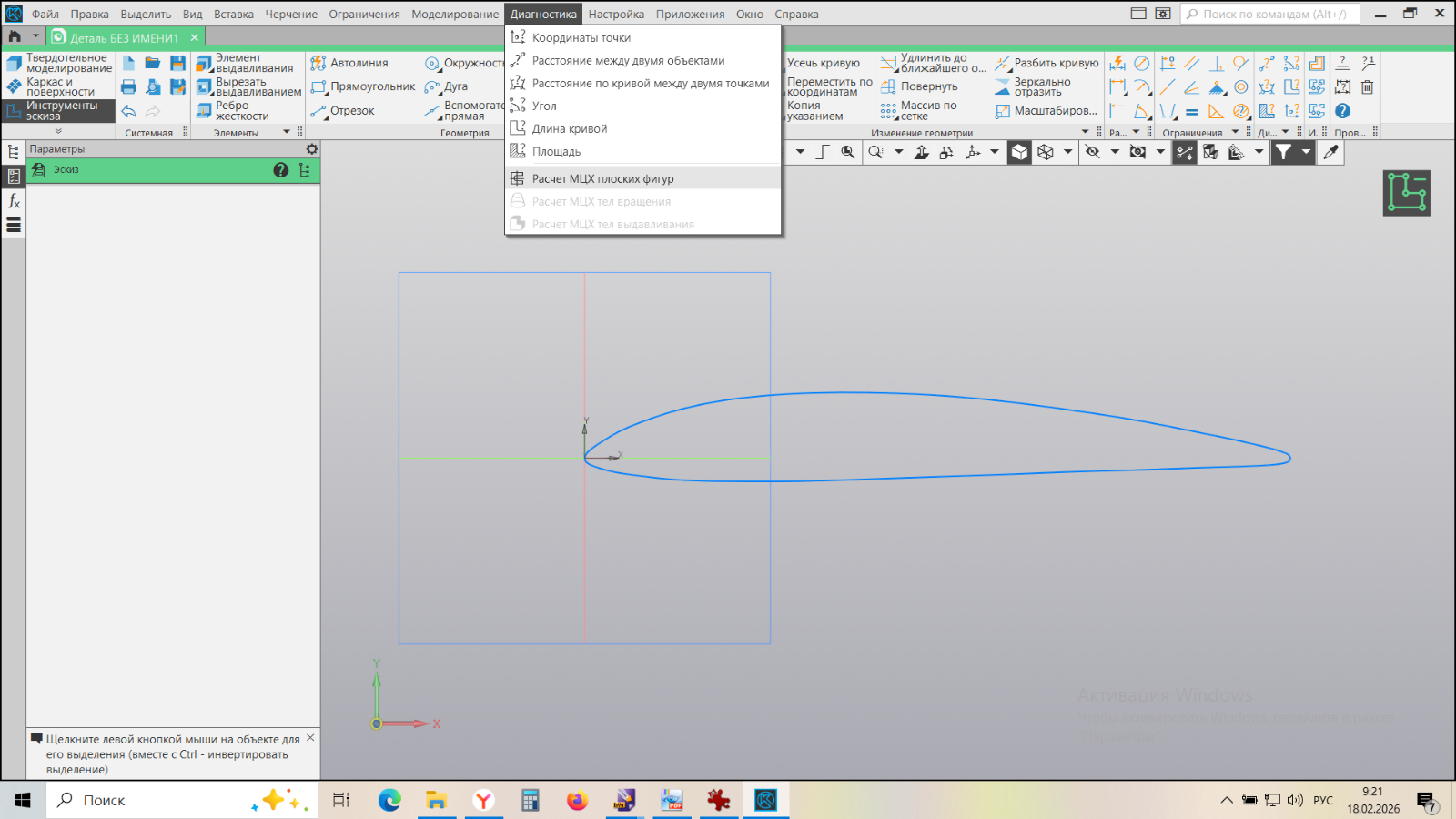Viewport: 1456px width, 819px height.
Task: Toggle the selection filter funnel button
Action: [1283, 152]
